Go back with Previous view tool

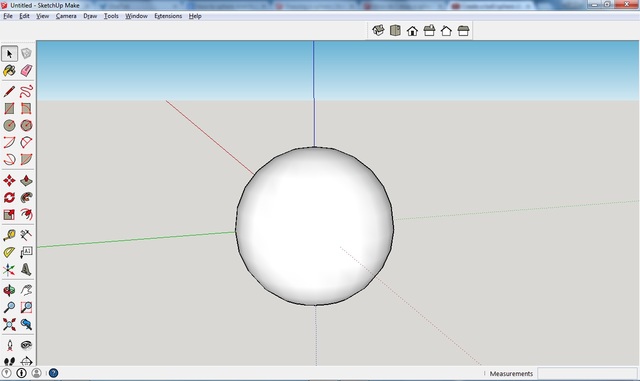26,324
